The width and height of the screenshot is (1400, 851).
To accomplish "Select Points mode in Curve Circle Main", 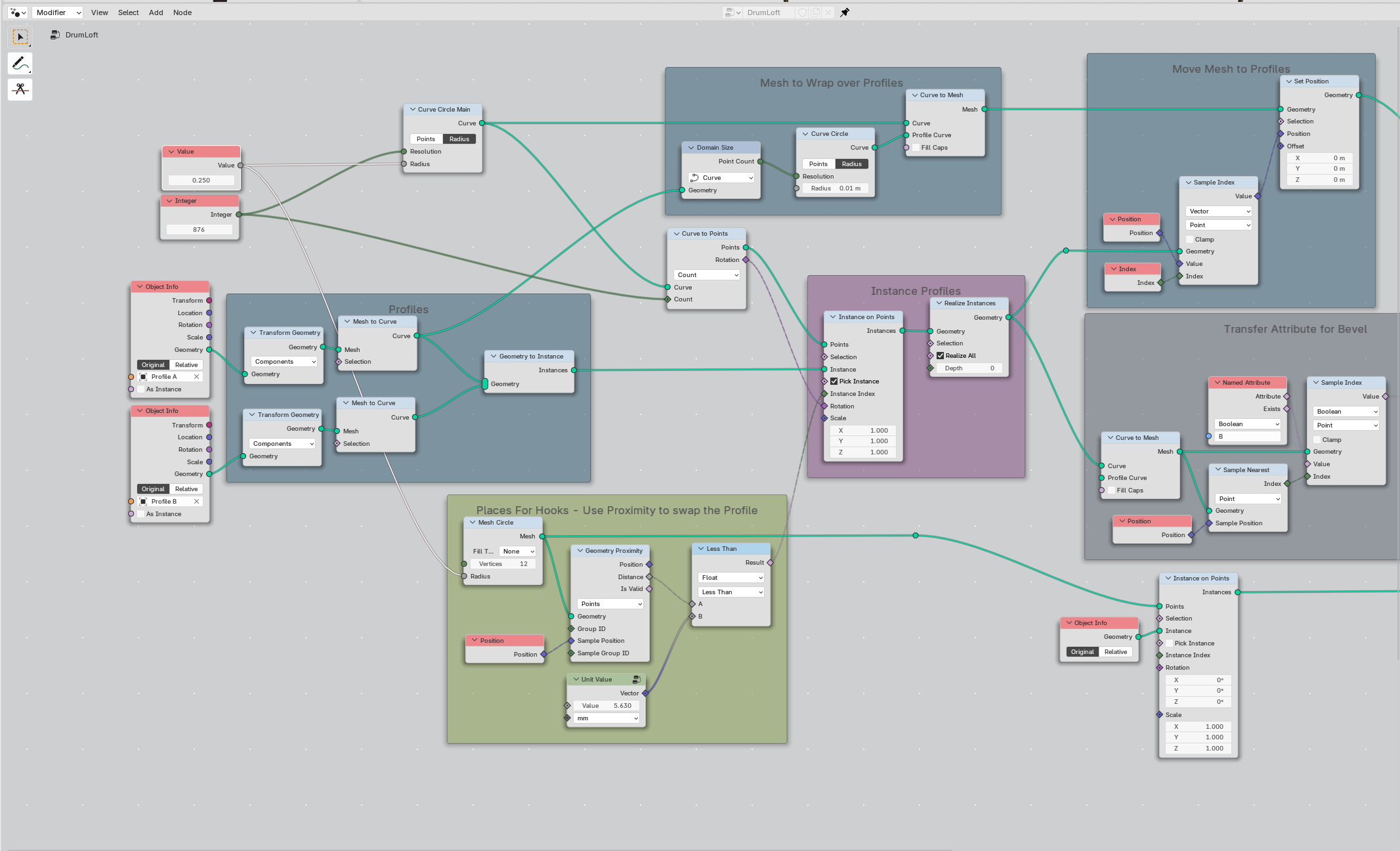I will [426, 139].
